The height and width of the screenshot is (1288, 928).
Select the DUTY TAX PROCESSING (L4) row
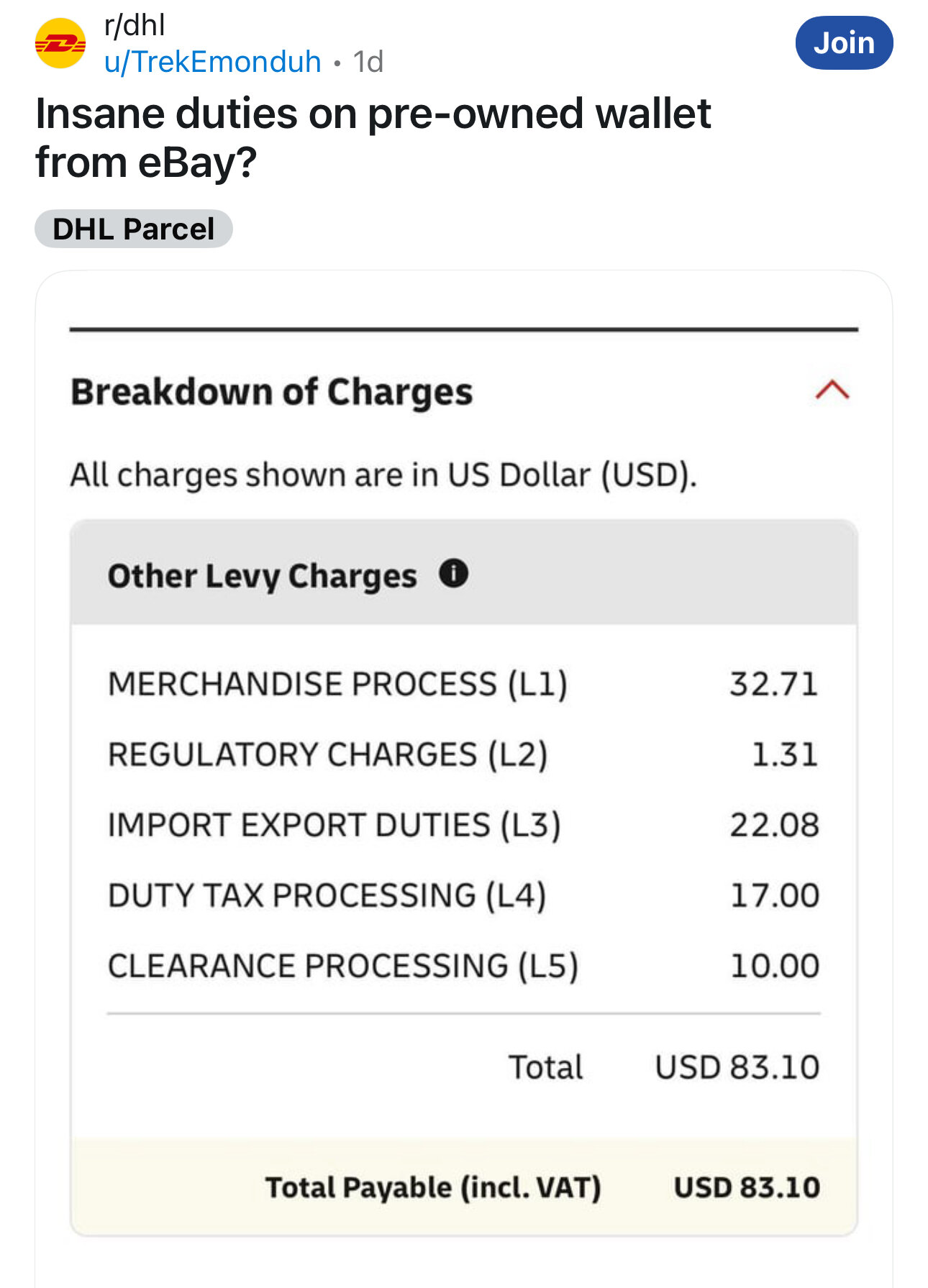tap(464, 895)
